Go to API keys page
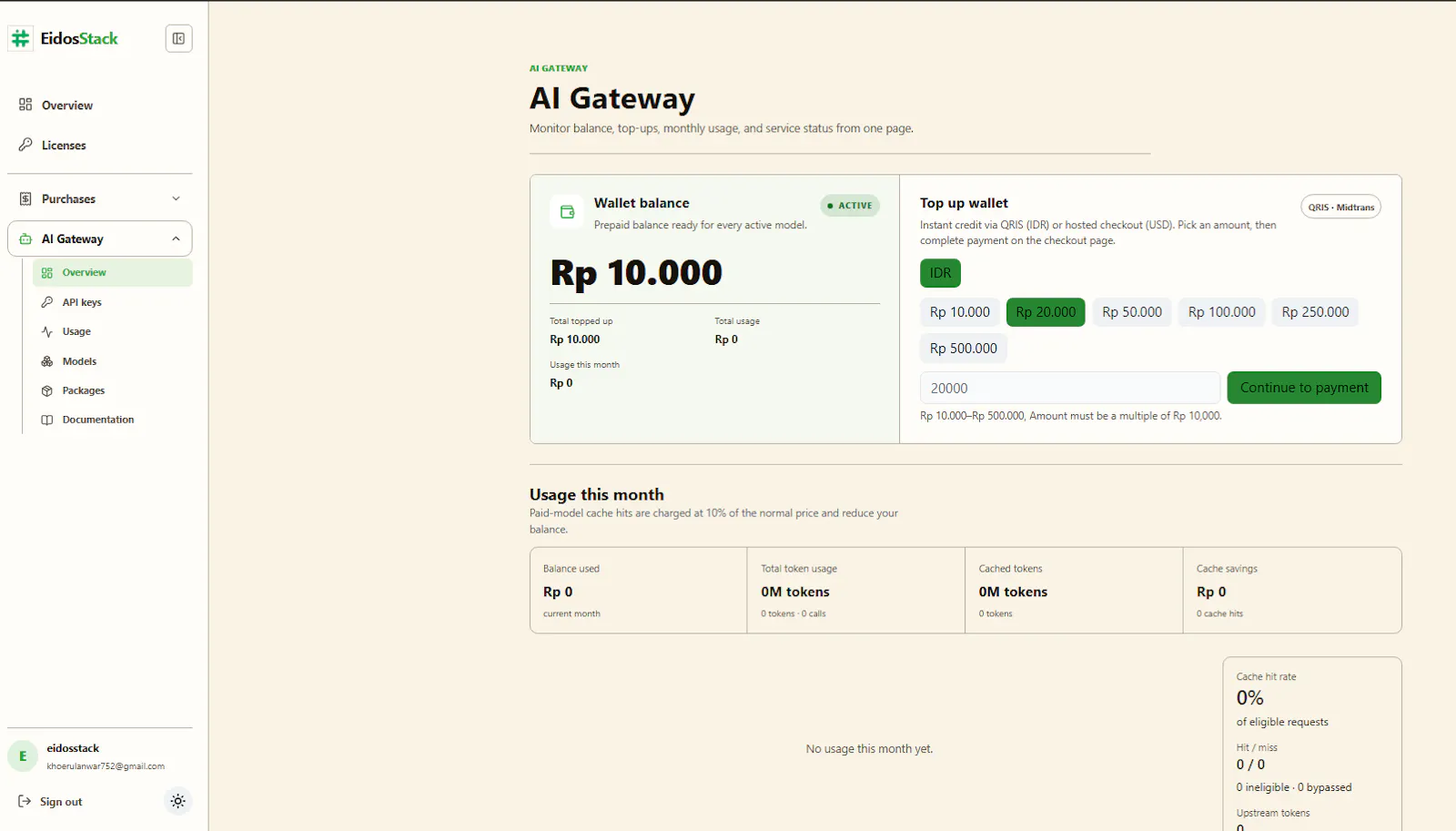The height and width of the screenshot is (831, 1456). (x=113, y=302)
